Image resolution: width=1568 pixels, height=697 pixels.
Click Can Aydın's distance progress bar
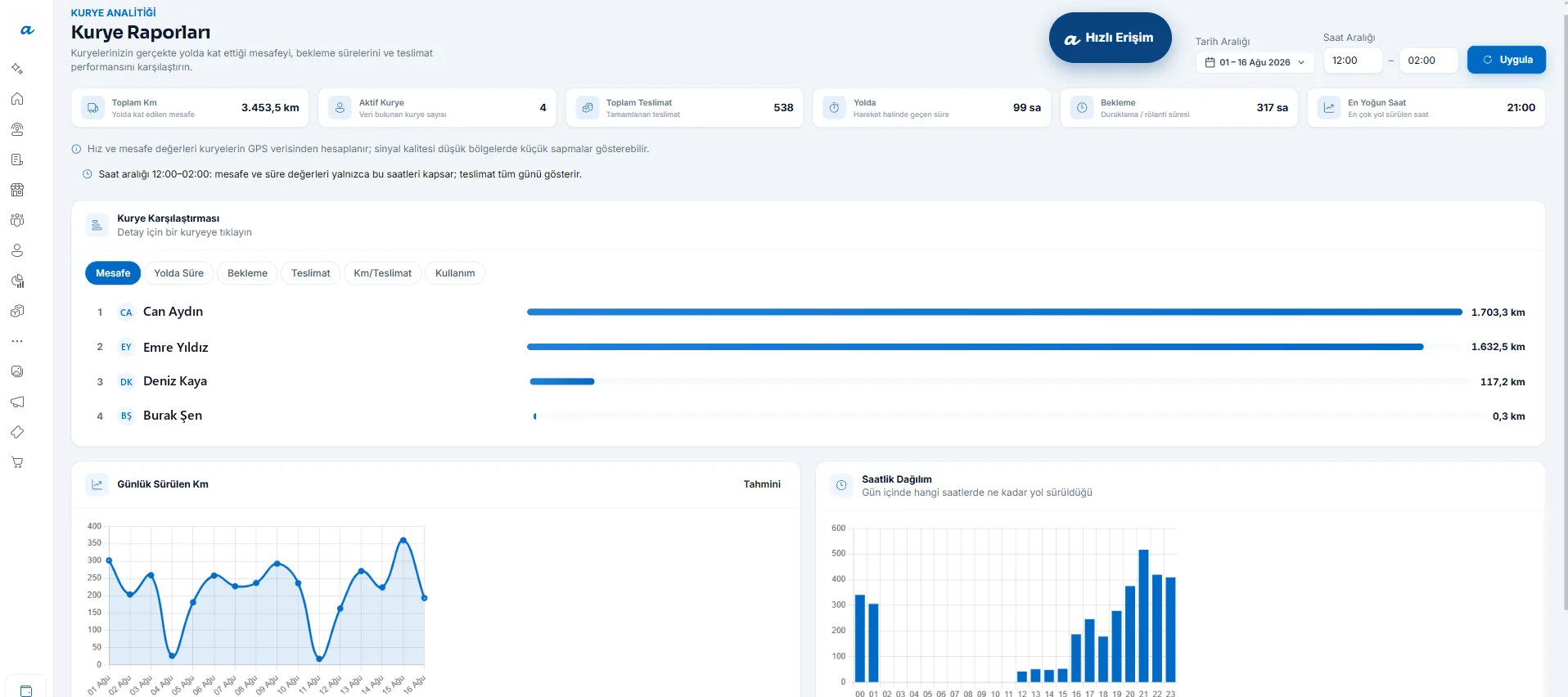click(x=994, y=312)
